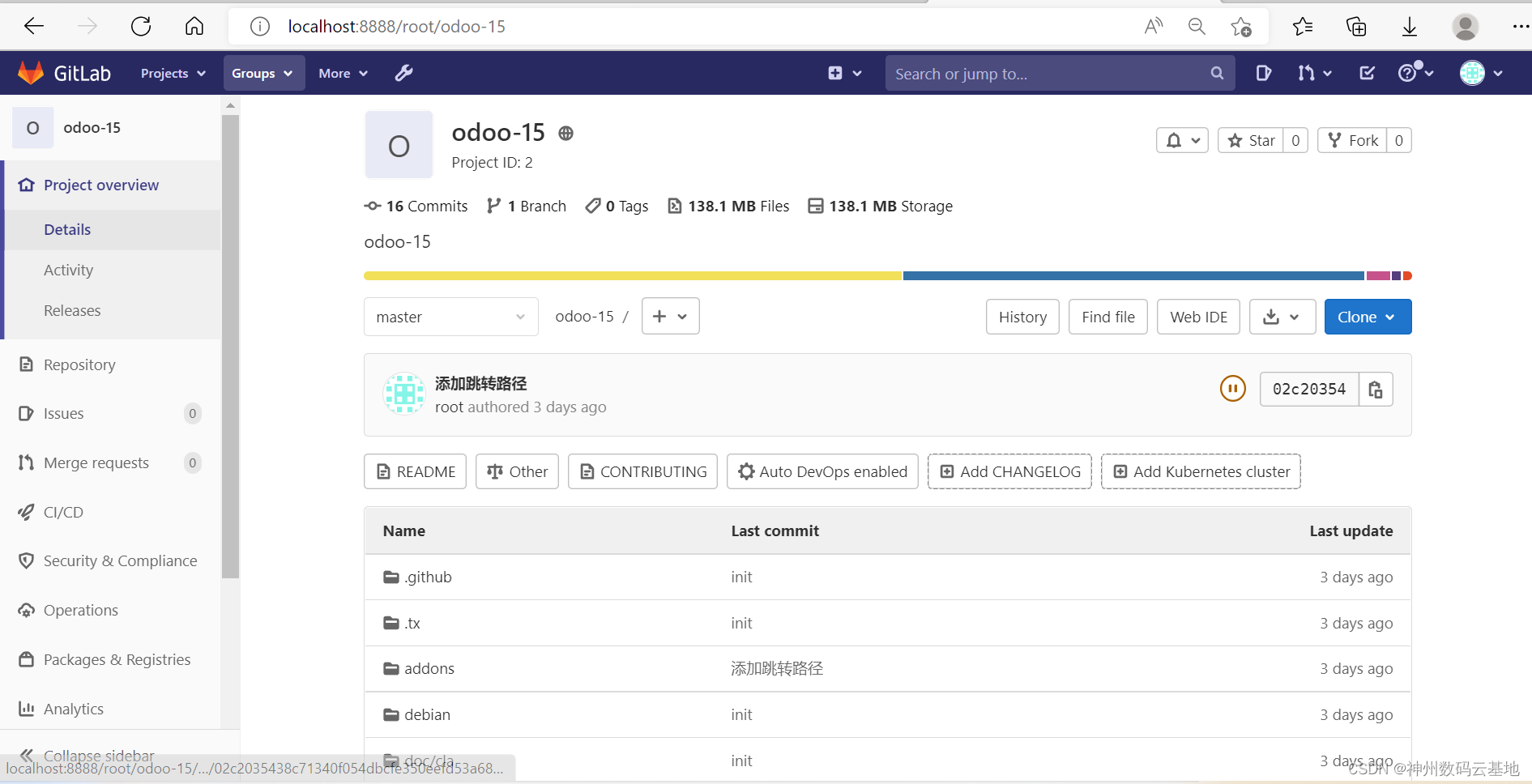
Task: Open the addons folder
Action: (x=429, y=668)
